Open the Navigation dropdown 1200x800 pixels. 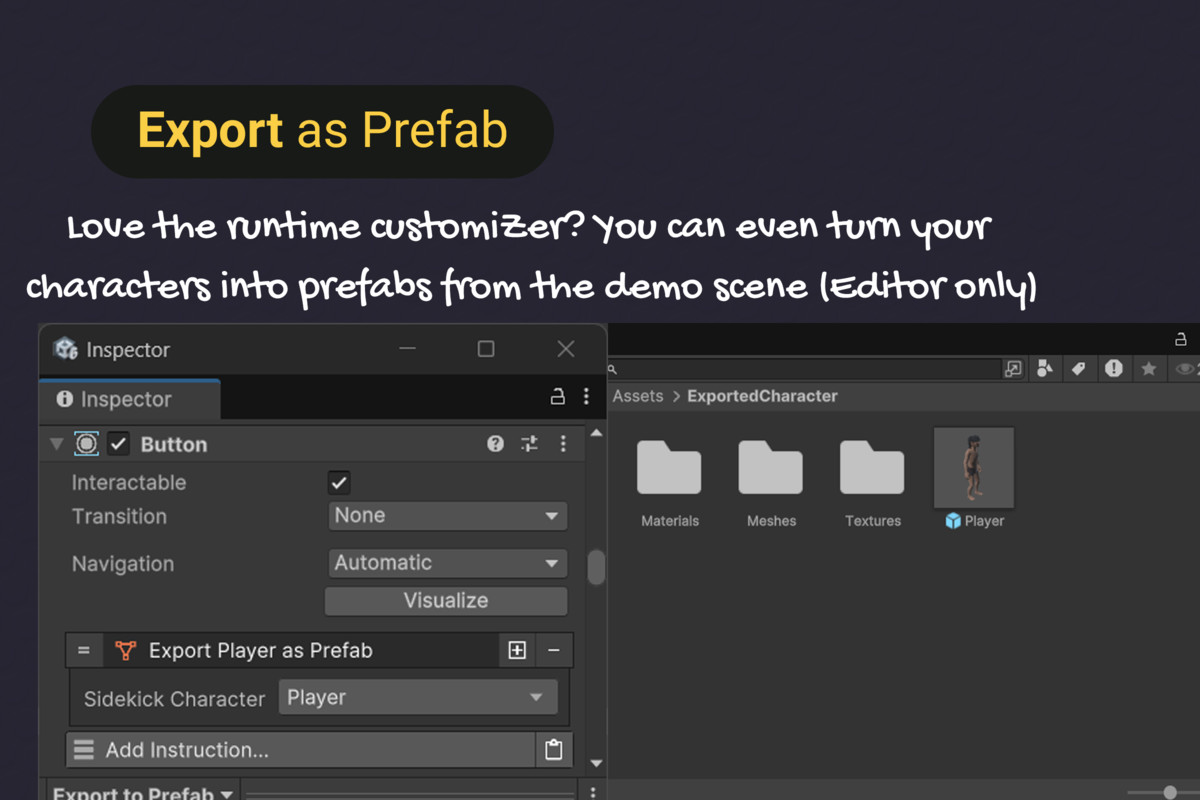pyautogui.click(x=447, y=562)
